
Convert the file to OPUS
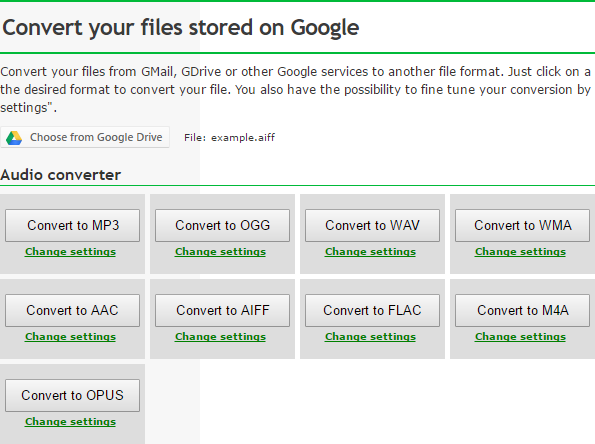coord(72,395)
